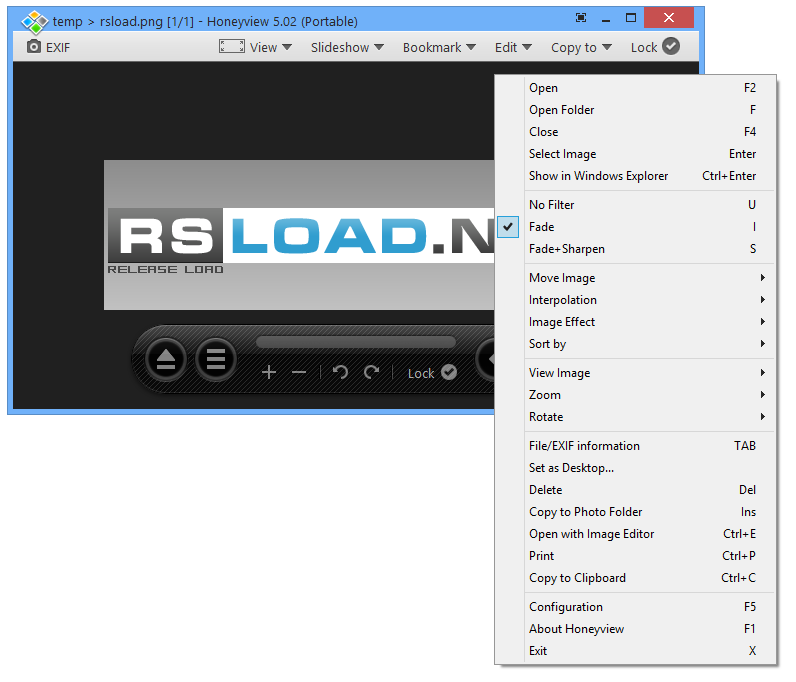This screenshot has width=796, height=682.
Task: Zoom out with the minus icon
Action: 299,373
